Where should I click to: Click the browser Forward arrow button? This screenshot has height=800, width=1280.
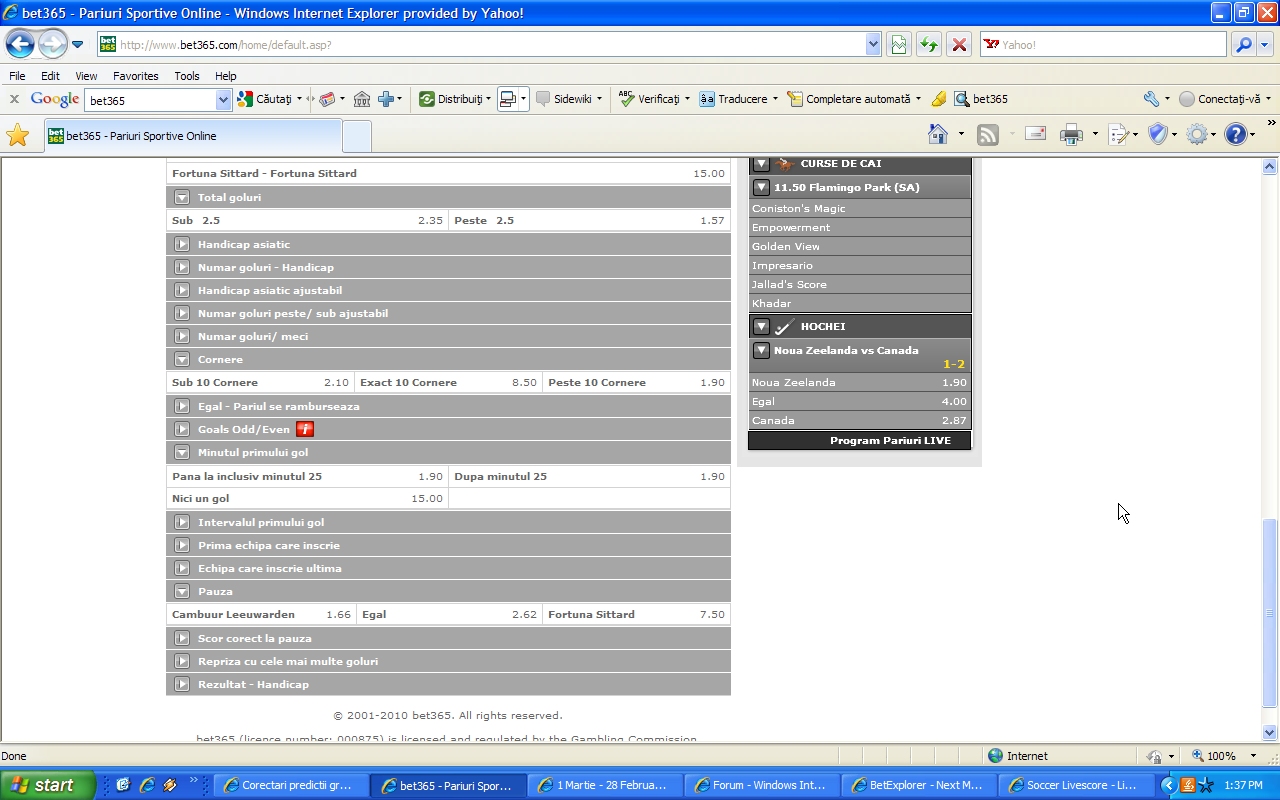point(52,44)
